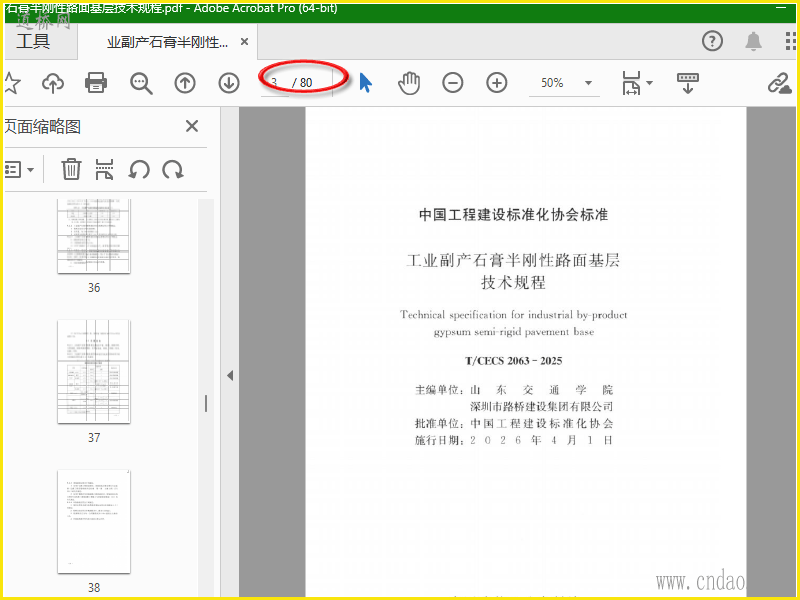Viewport: 800px width, 600px height.
Task: Click the 深圳市路桥建设集团有限公司 line
Action: (x=541, y=407)
